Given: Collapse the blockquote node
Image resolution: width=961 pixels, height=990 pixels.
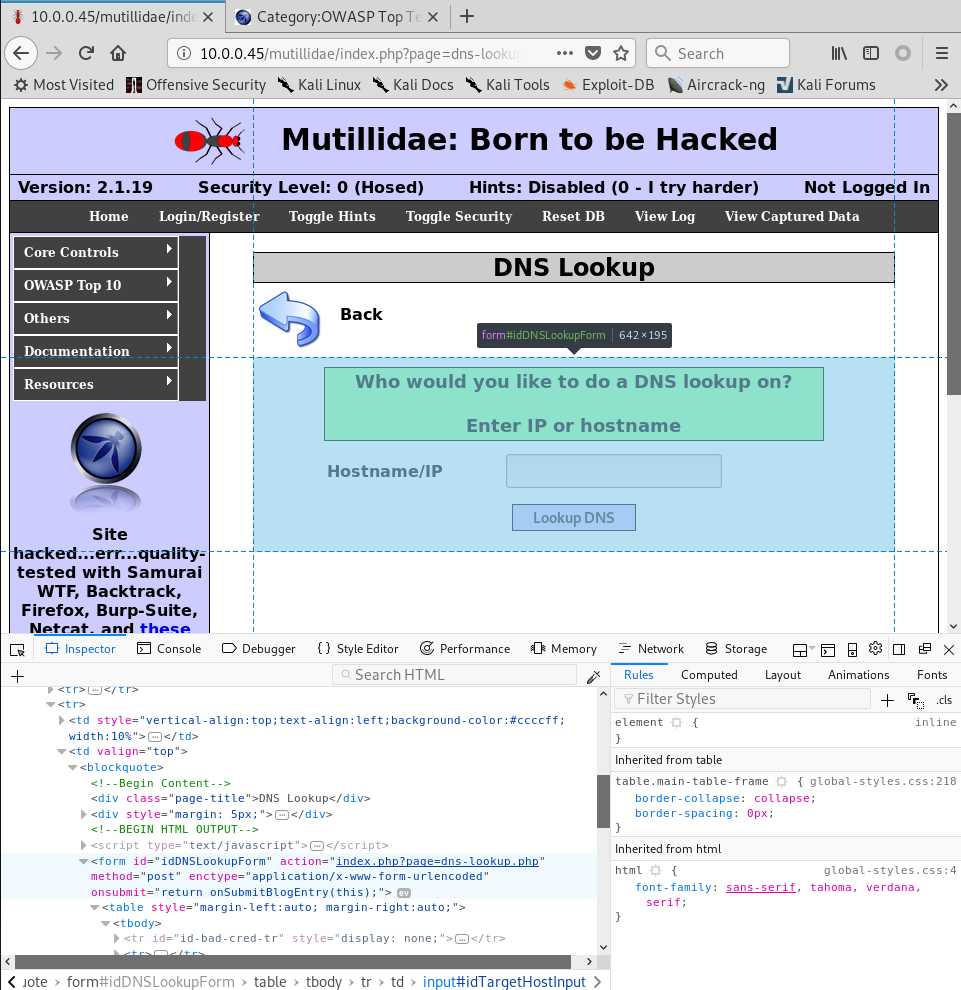Looking at the screenshot, I should pyautogui.click(x=73, y=767).
